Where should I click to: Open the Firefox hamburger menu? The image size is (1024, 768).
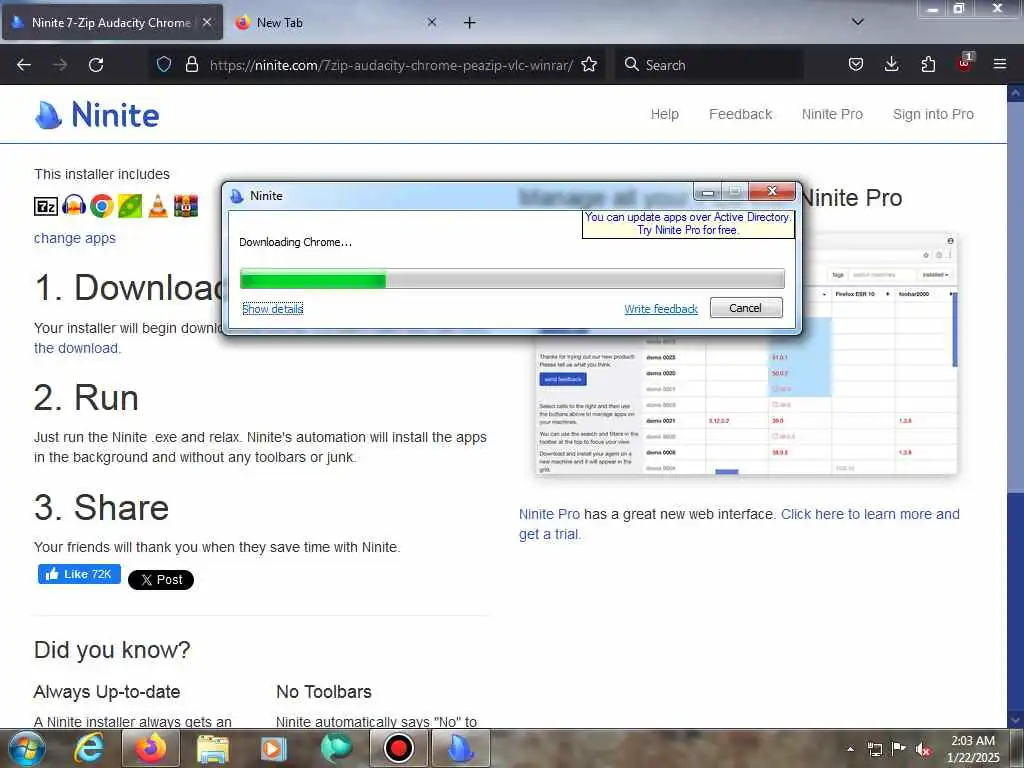pos(1000,64)
